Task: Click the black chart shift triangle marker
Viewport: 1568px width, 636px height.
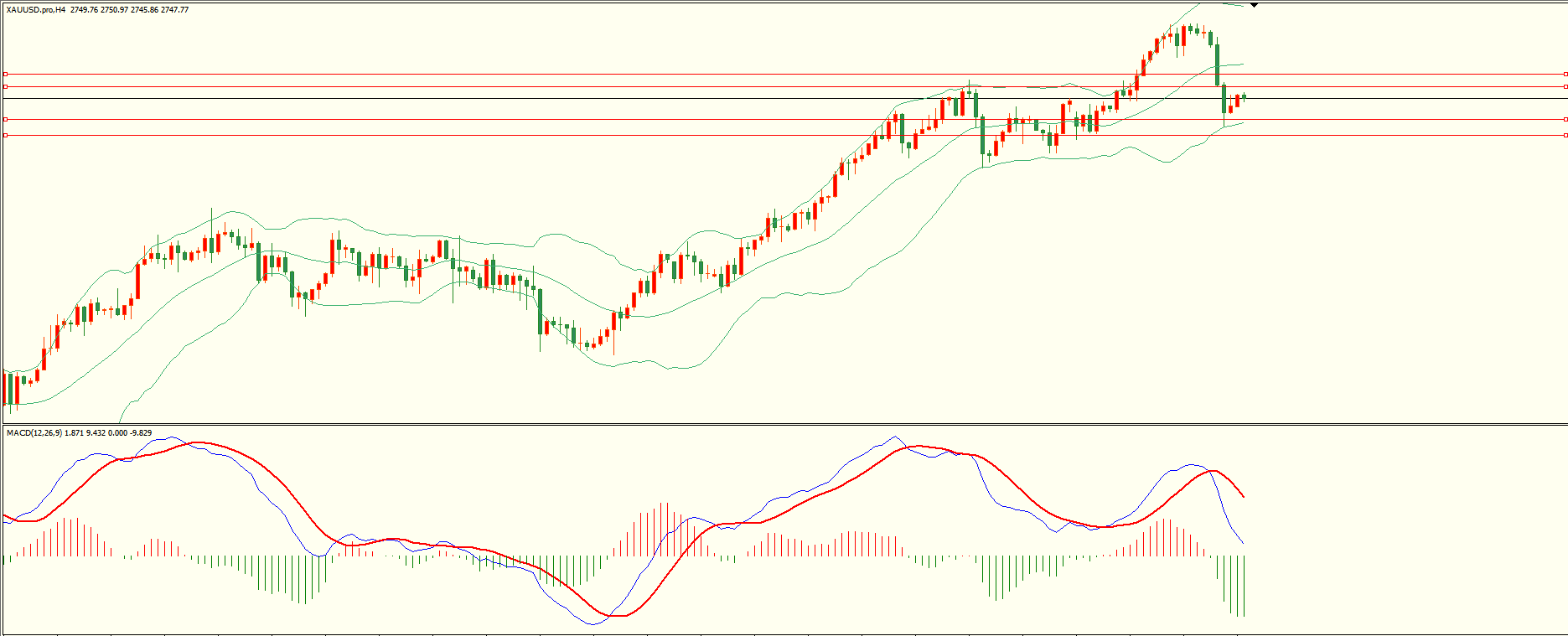Action: coord(1254,5)
